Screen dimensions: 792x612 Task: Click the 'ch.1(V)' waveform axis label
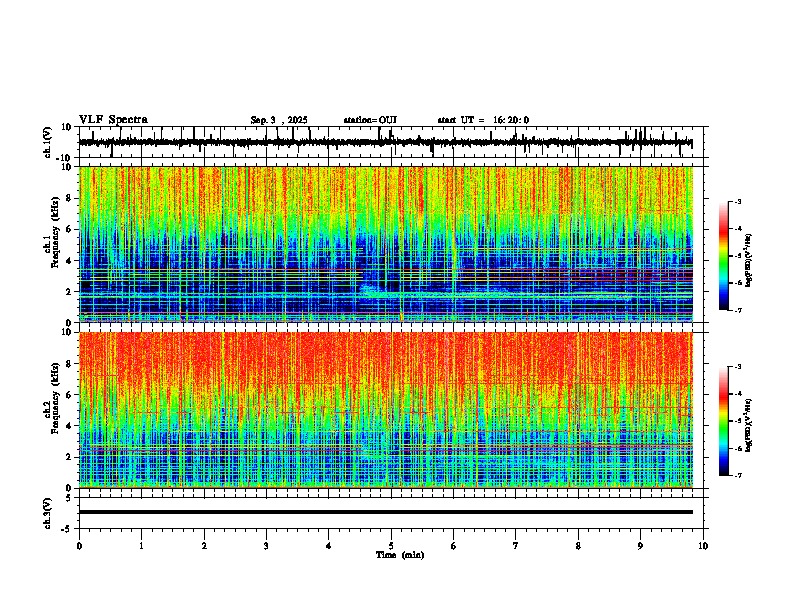[x=48, y=142]
